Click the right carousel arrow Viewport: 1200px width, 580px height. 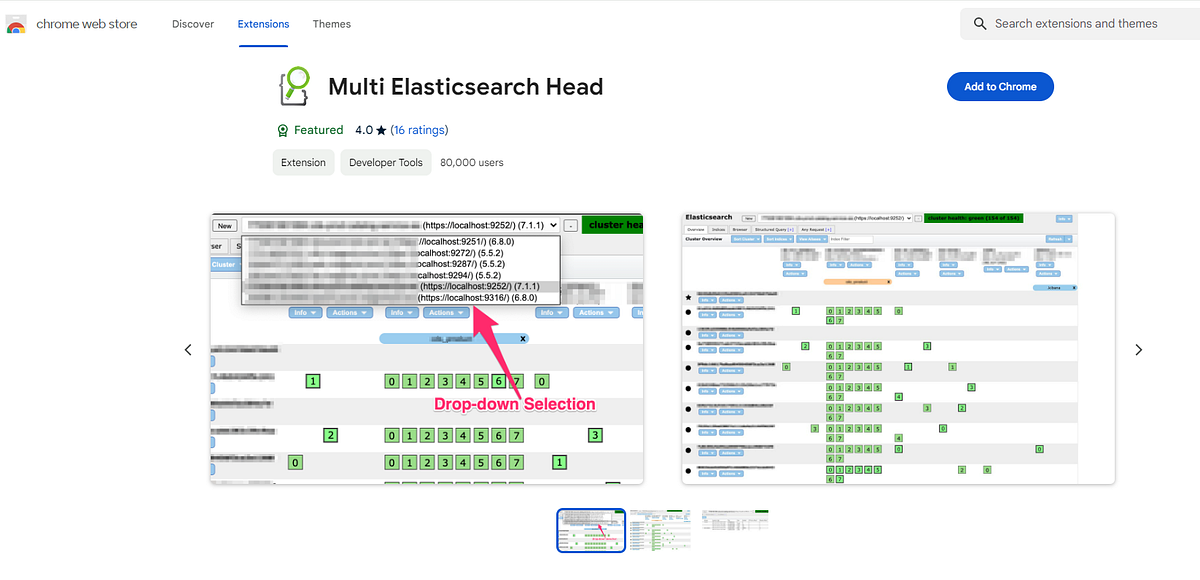(x=1138, y=349)
